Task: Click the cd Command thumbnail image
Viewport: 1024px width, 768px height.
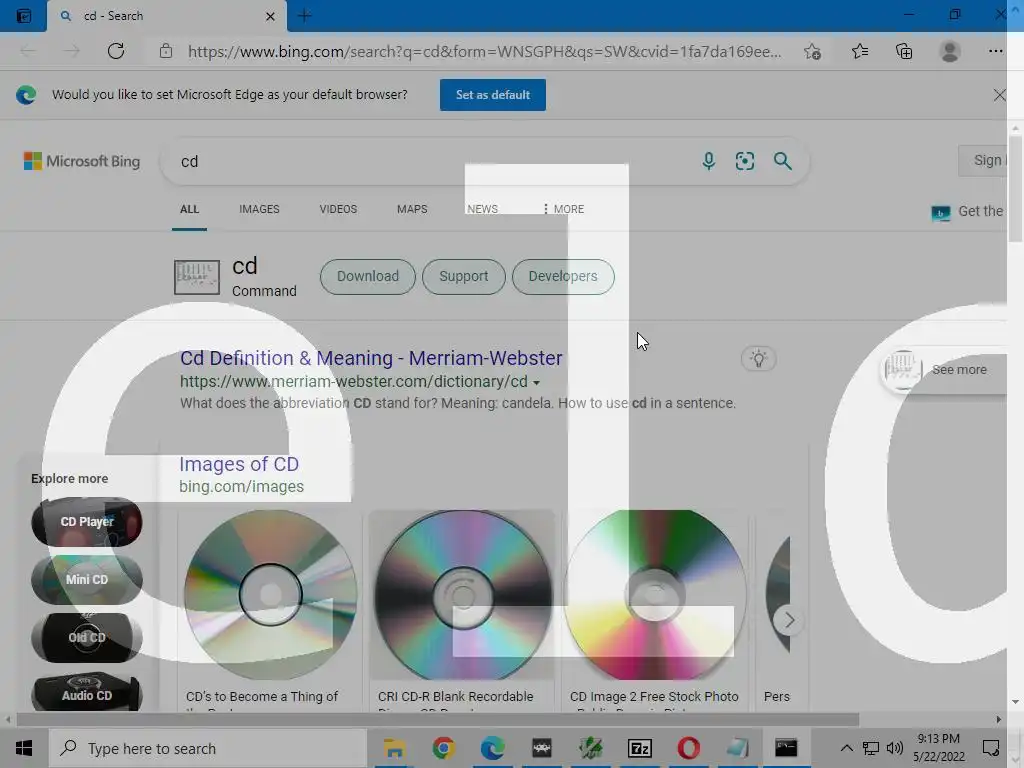Action: (197, 277)
